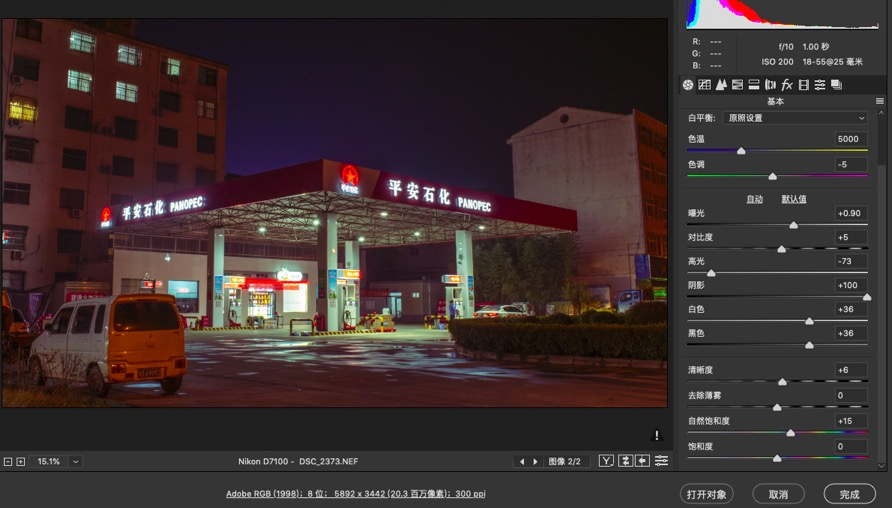Screen dimensions: 892x508
Task: Adjust the 饱和度 saturation slider handle
Action: 777,459
